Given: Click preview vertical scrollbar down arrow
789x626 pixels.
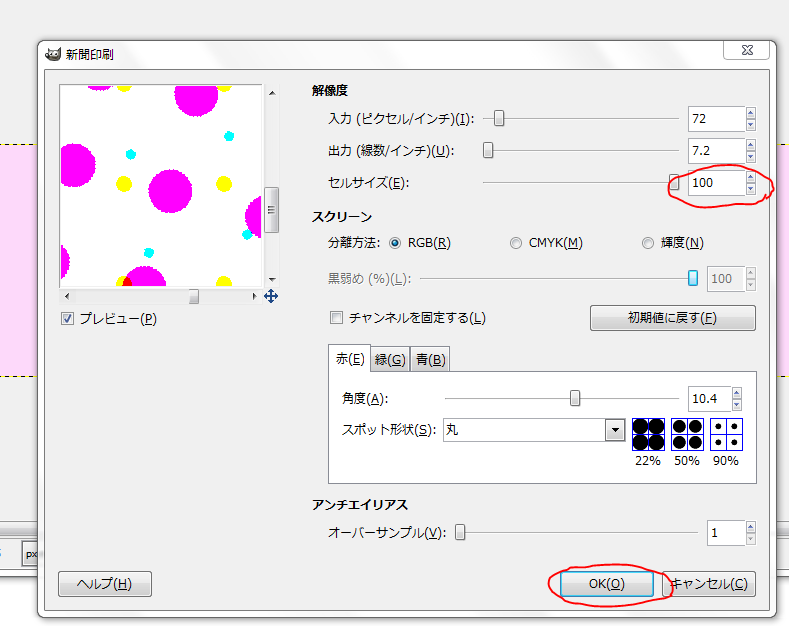Looking at the screenshot, I should [272, 279].
